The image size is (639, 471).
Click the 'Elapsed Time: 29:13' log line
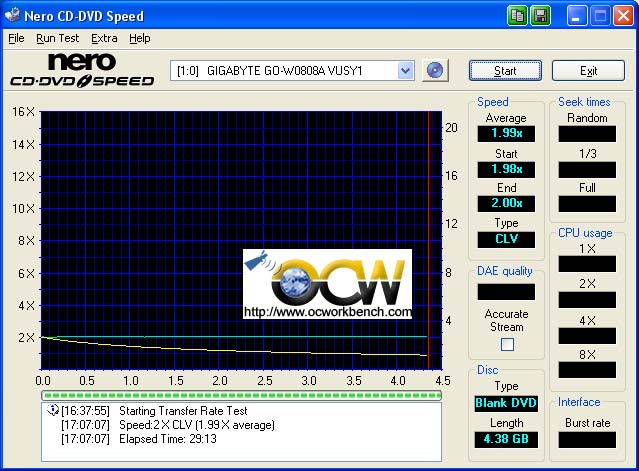coord(168,439)
